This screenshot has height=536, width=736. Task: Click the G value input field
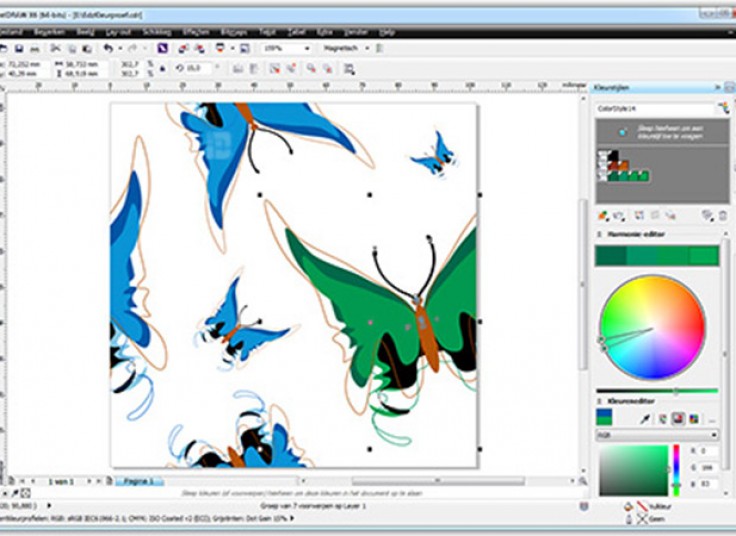tap(707, 468)
